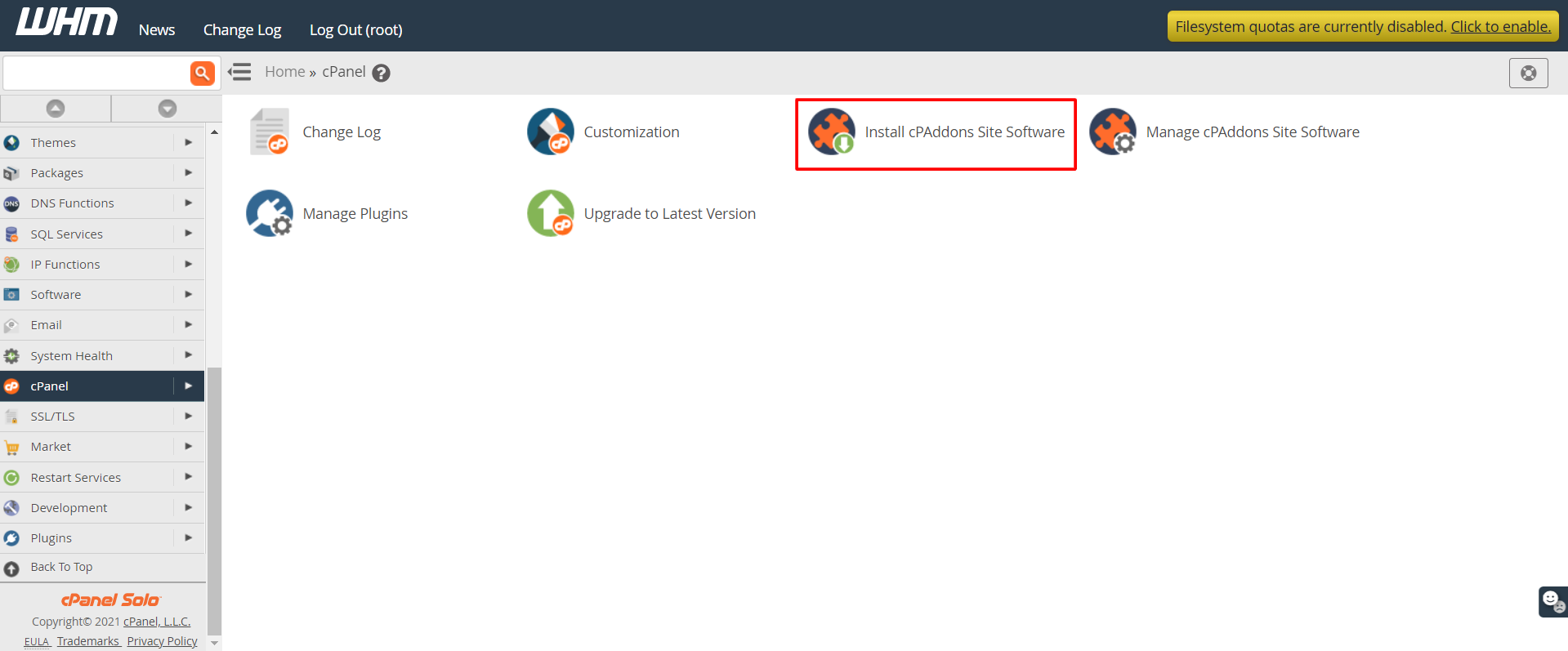Expand the Themes section arrow

pyautogui.click(x=189, y=142)
